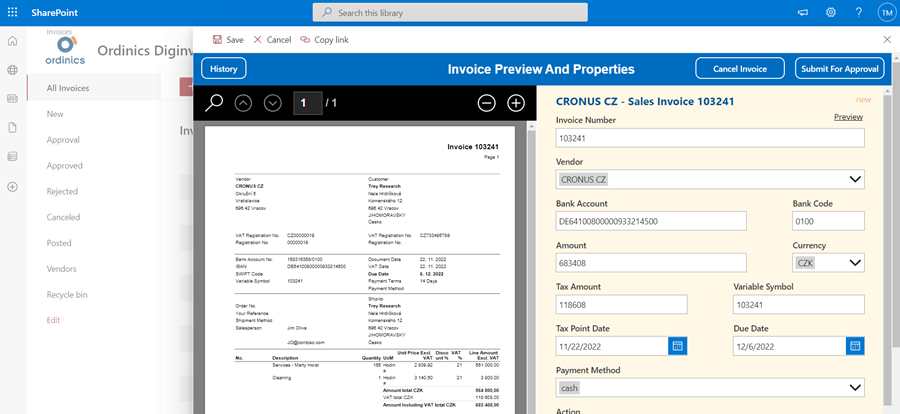Image resolution: width=900 pixels, height=414 pixels.
Task: Click Copy link in the toolbar
Action: 324,40
